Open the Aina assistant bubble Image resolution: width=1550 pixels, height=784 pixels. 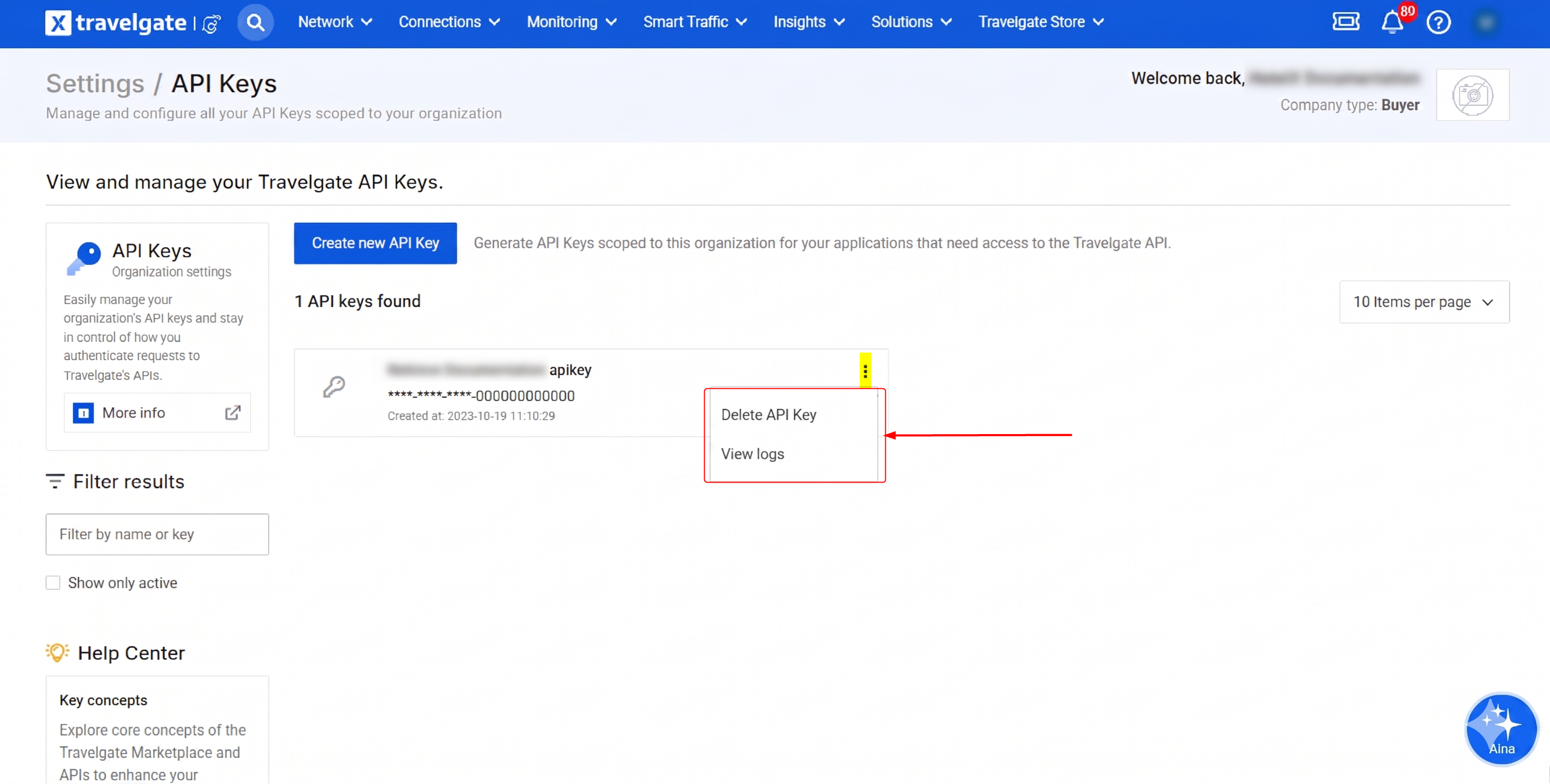click(1501, 729)
